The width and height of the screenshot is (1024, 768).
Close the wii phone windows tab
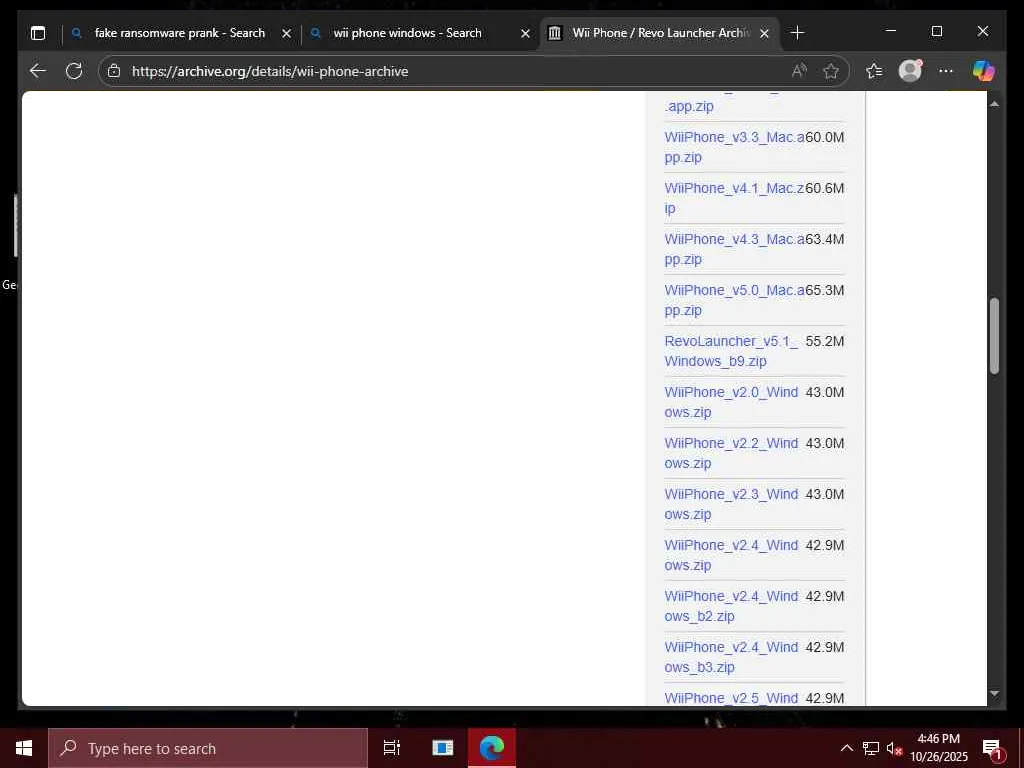[x=525, y=33]
